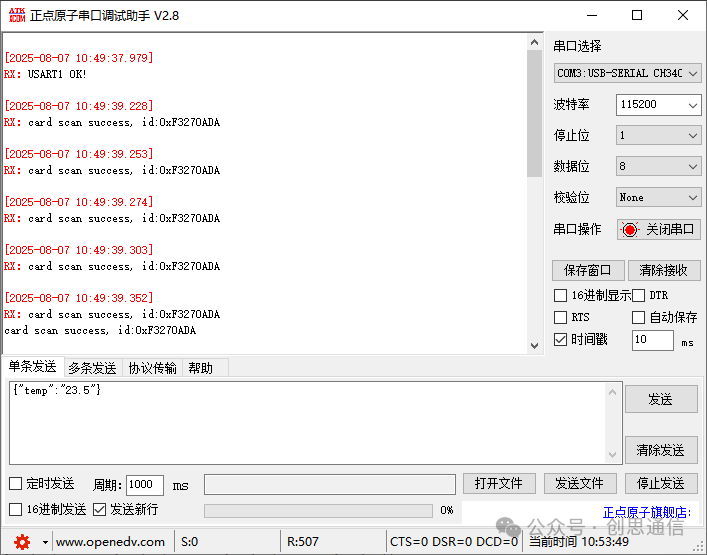
Task: Enable 自动保存 checkbox
Action: [x=638, y=317]
